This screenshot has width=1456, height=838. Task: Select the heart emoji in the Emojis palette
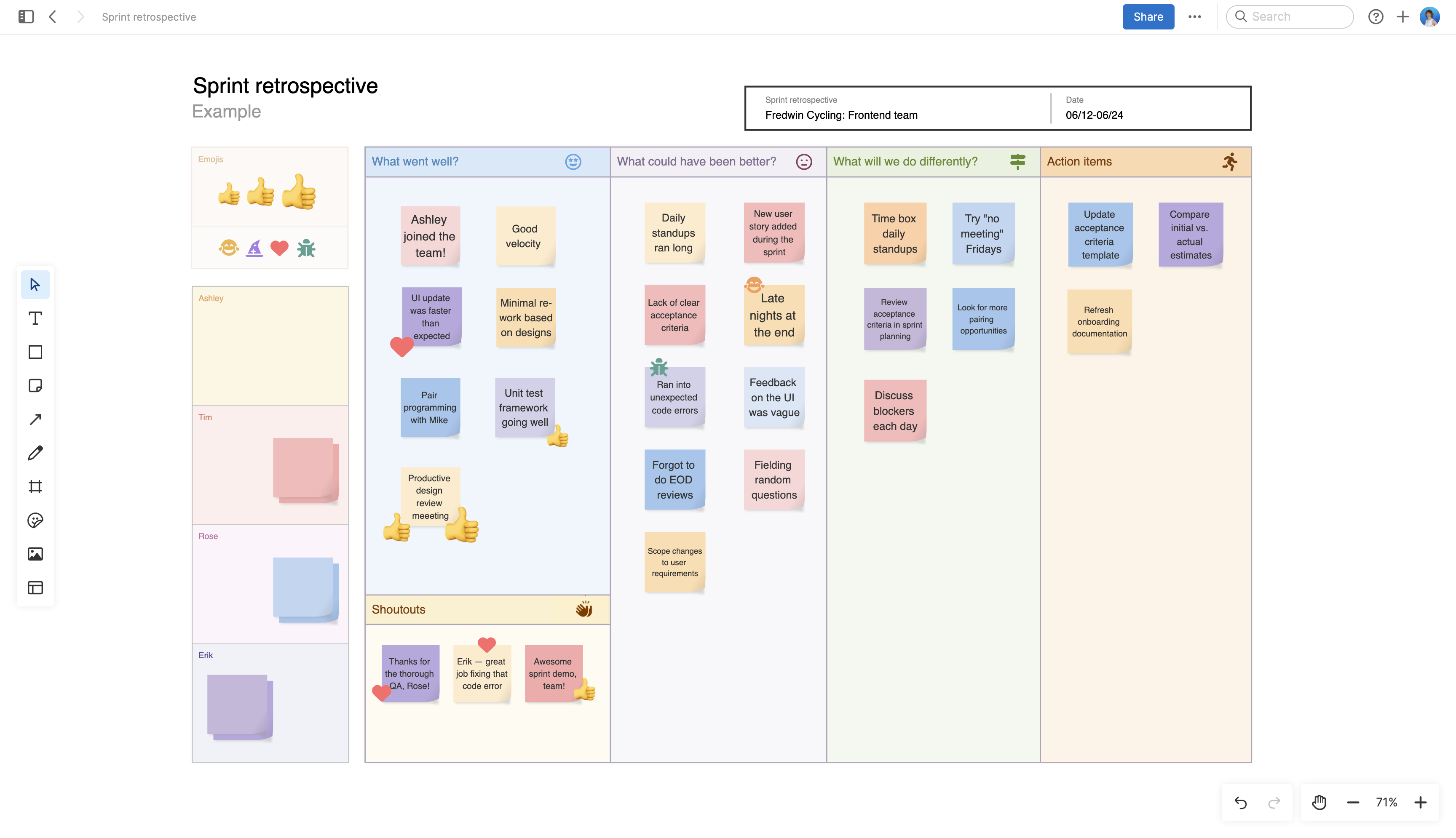[x=280, y=248]
